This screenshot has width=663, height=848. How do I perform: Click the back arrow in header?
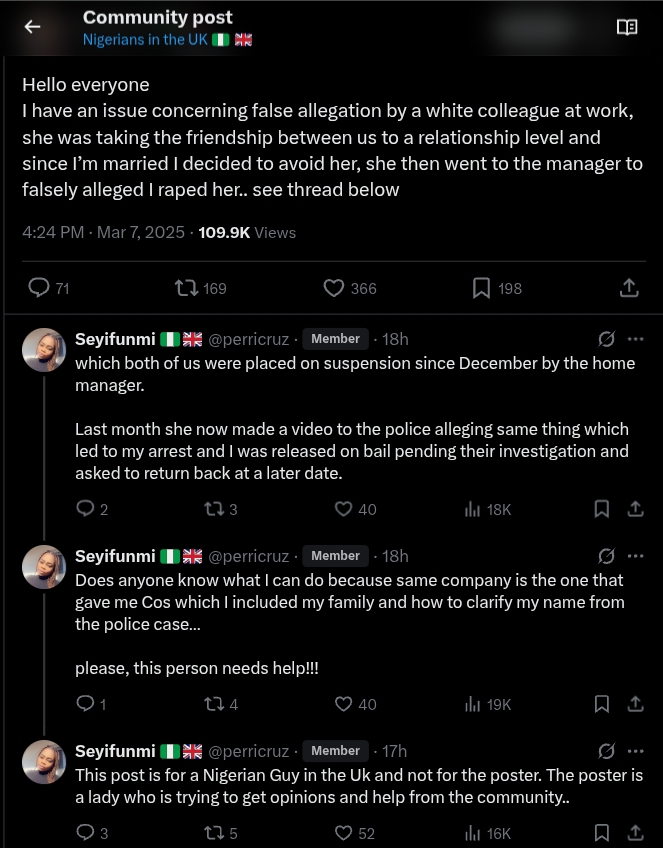coord(32,27)
